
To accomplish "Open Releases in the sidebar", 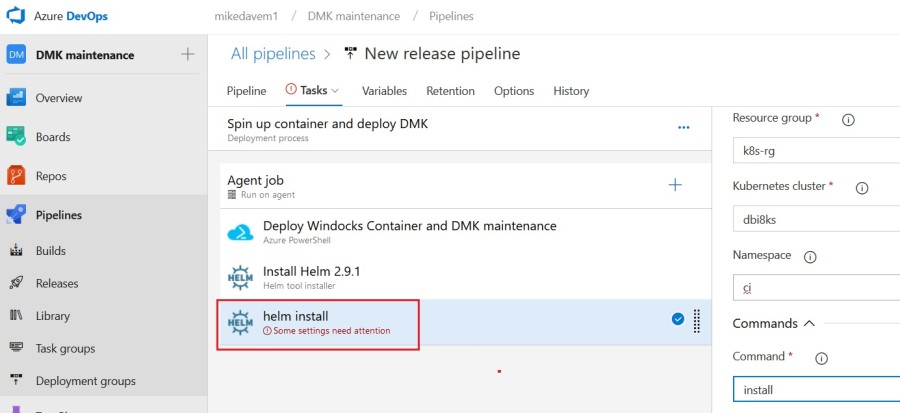I will click(56, 283).
